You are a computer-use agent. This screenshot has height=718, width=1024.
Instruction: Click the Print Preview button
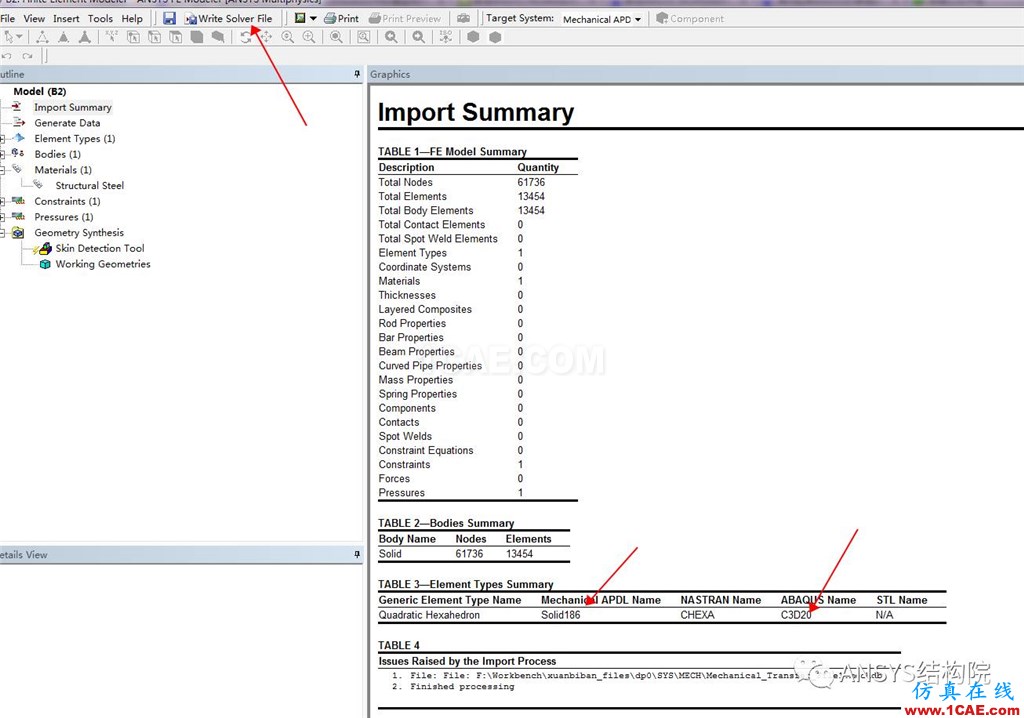tap(405, 18)
